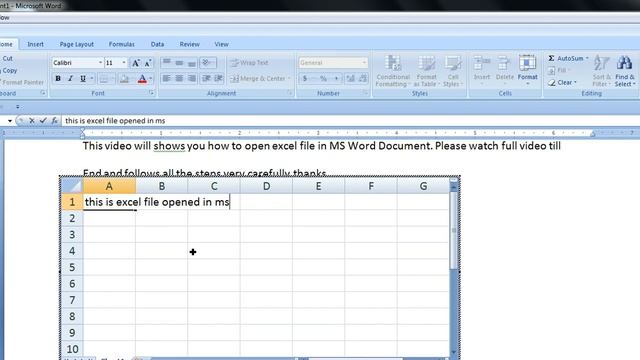640x360 pixels.
Task: Open Conditional Formatting menu
Action: coord(393,71)
